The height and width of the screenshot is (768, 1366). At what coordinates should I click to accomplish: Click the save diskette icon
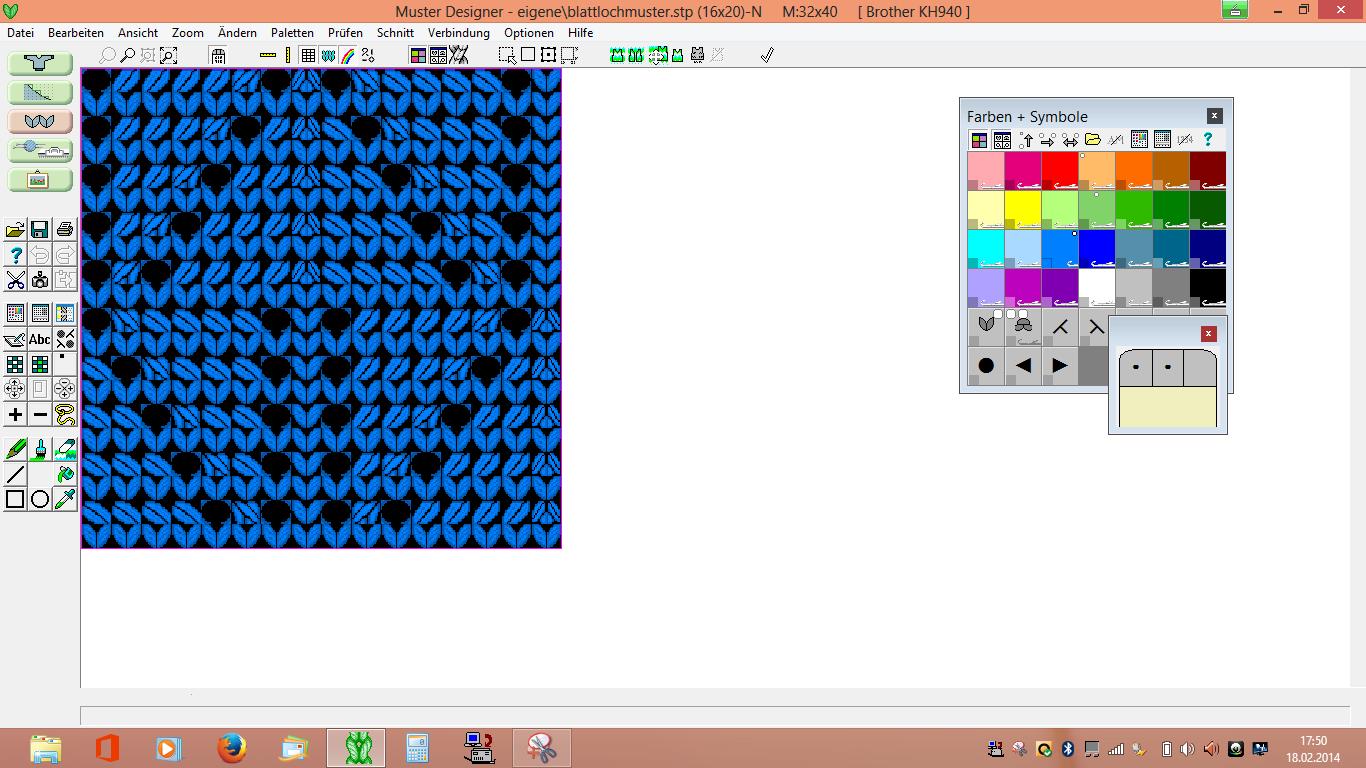coord(39,230)
